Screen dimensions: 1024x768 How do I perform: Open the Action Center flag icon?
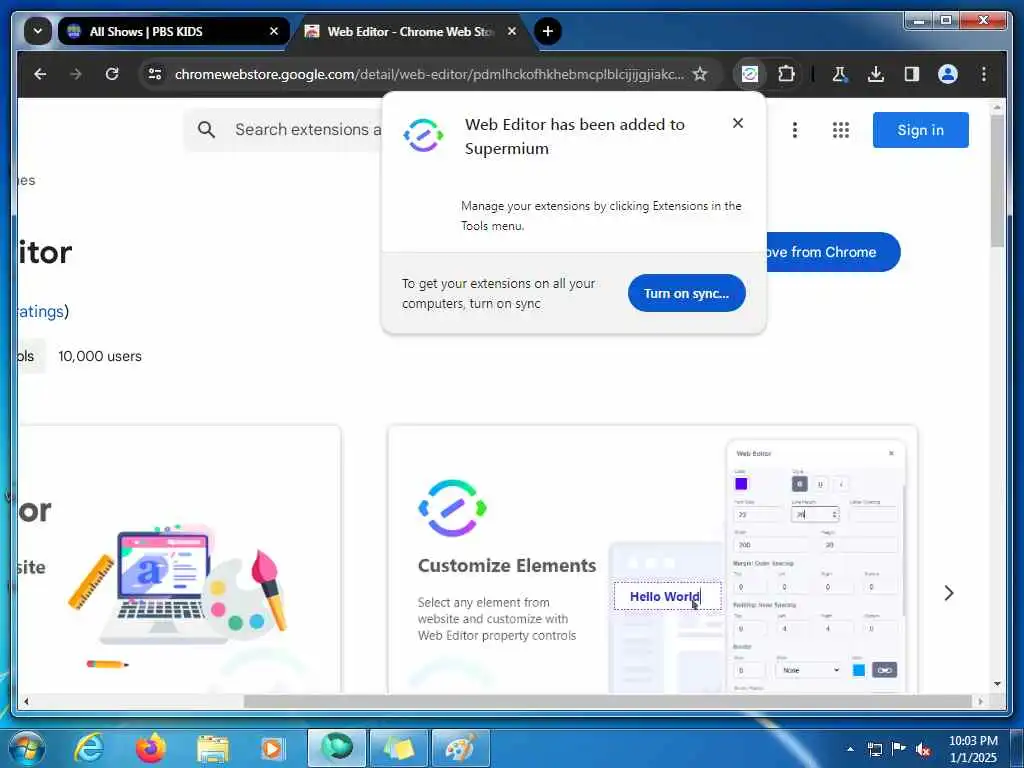pos(899,749)
